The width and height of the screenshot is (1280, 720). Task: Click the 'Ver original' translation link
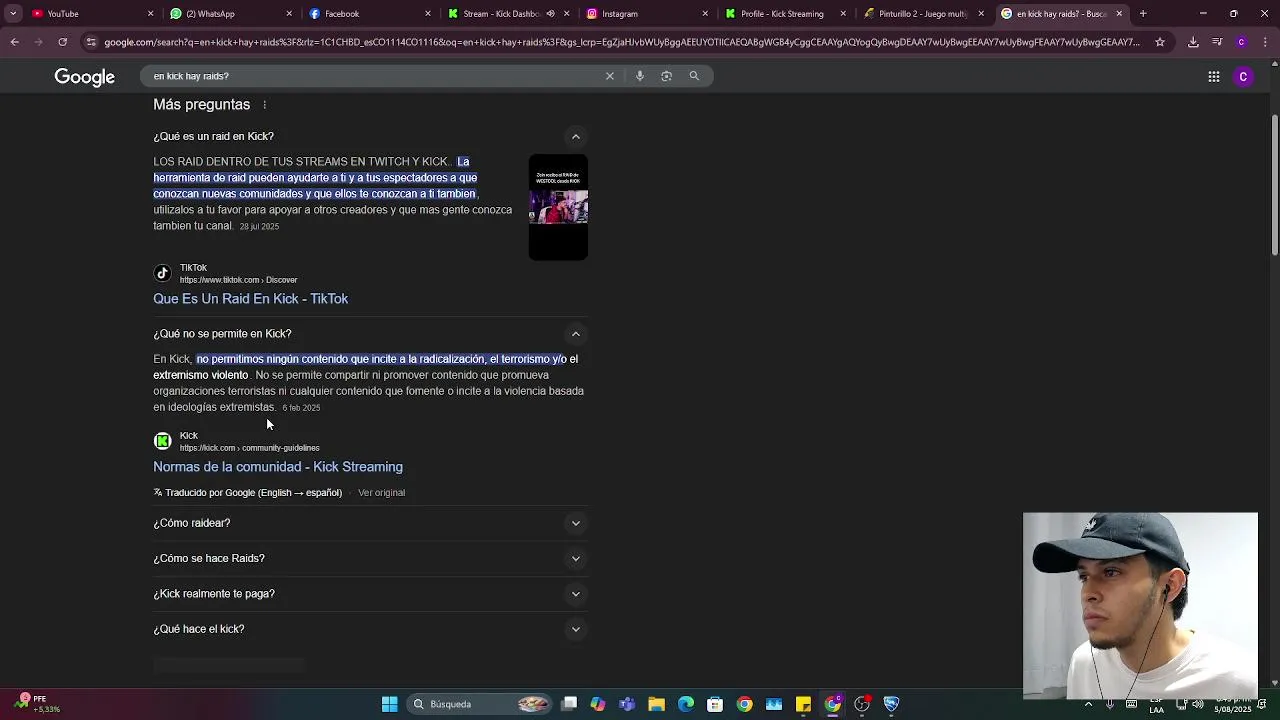click(x=381, y=493)
